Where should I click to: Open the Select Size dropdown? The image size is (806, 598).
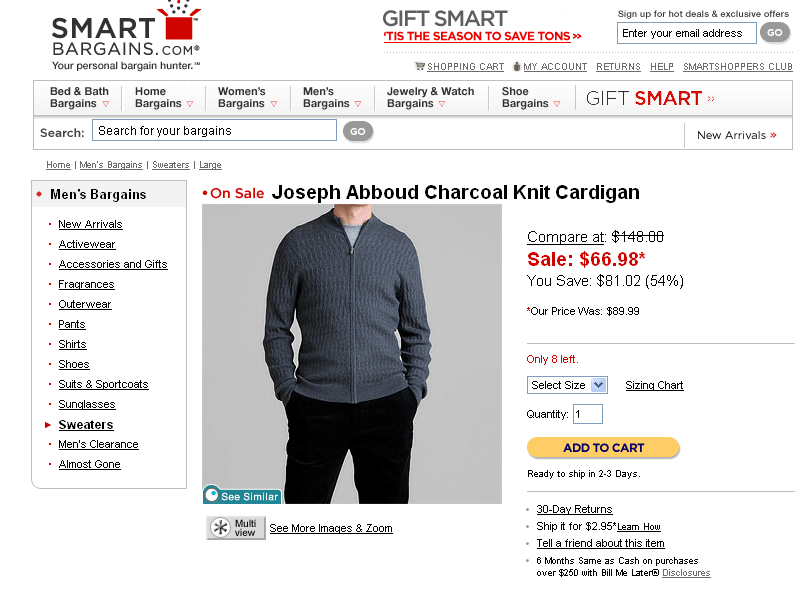click(x=567, y=385)
